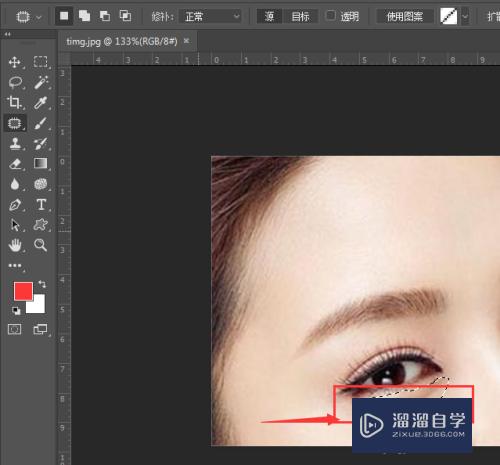Viewport: 500px width, 465px height.
Task: Select the Path Selection tool
Action: [15, 225]
